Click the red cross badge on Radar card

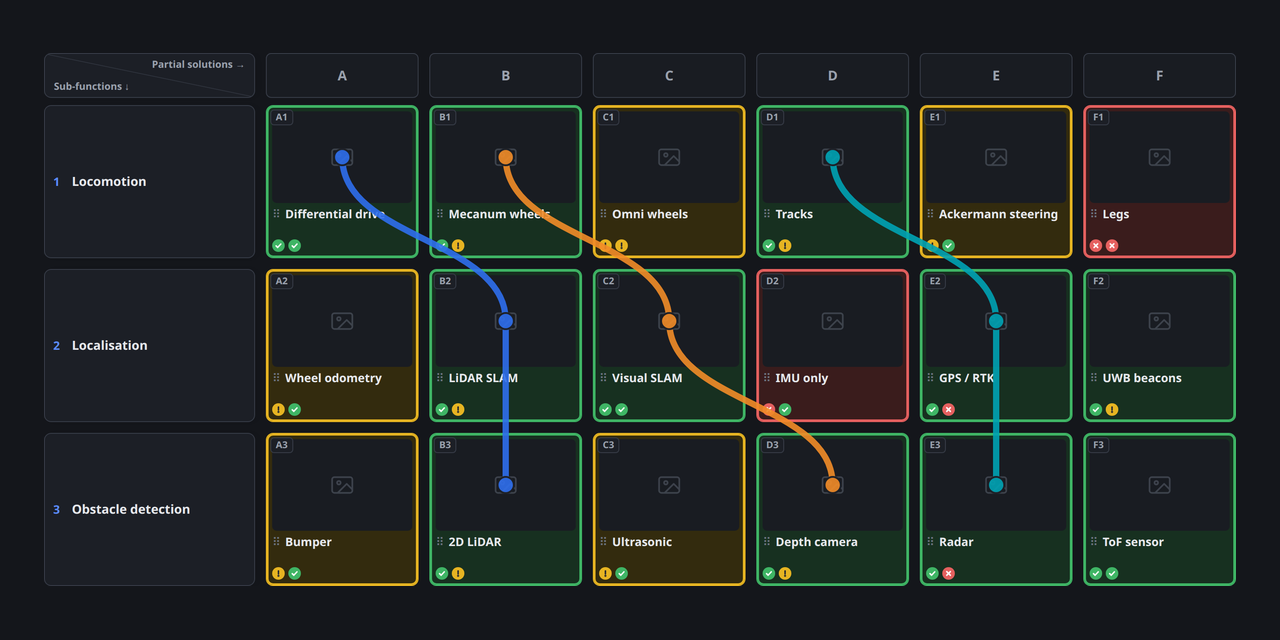pyautogui.click(x=948, y=574)
